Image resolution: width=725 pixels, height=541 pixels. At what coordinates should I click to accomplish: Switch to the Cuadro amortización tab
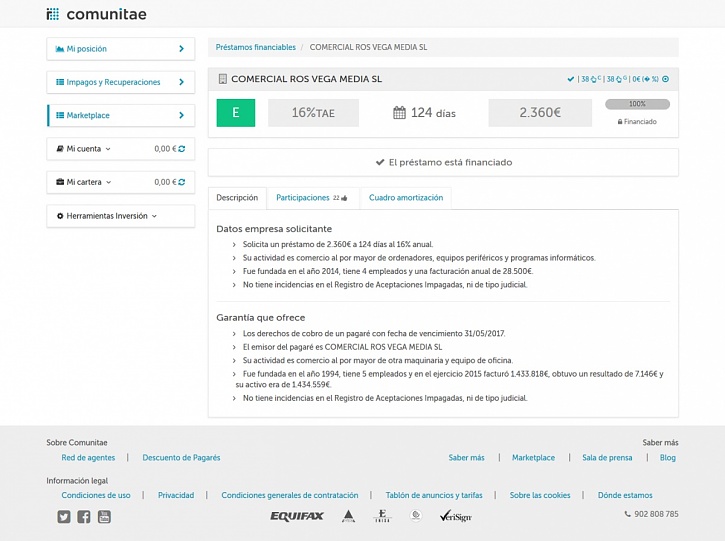click(x=405, y=198)
